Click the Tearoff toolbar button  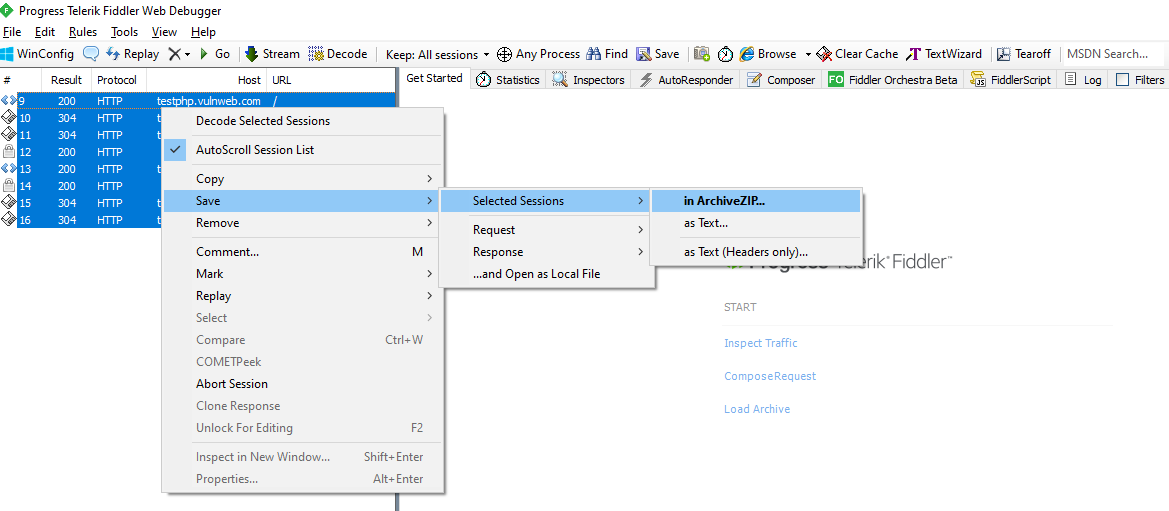tap(1024, 54)
